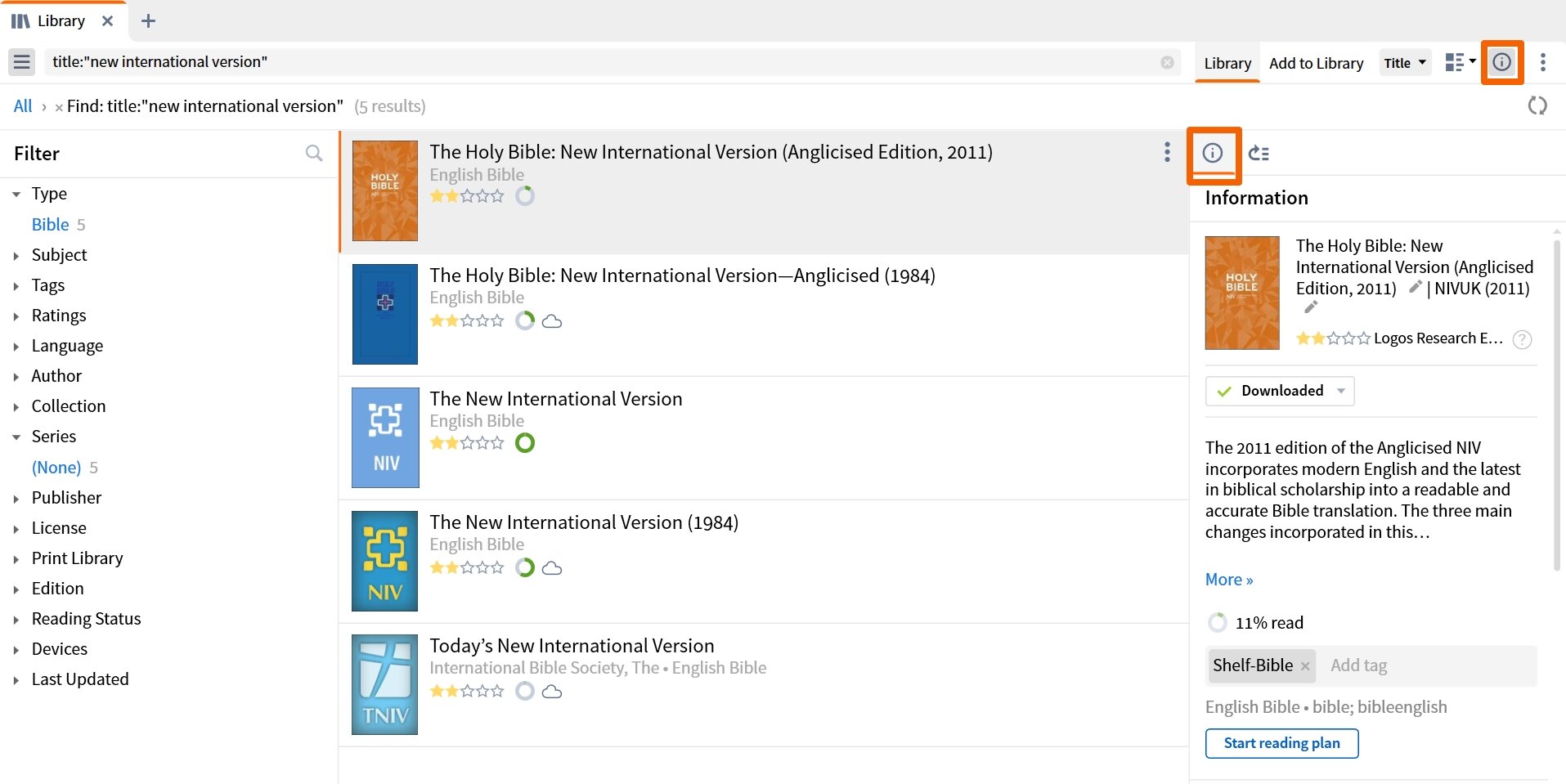The image size is (1566, 784).
Task: Switch to the Library tab button
Action: (1227, 63)
